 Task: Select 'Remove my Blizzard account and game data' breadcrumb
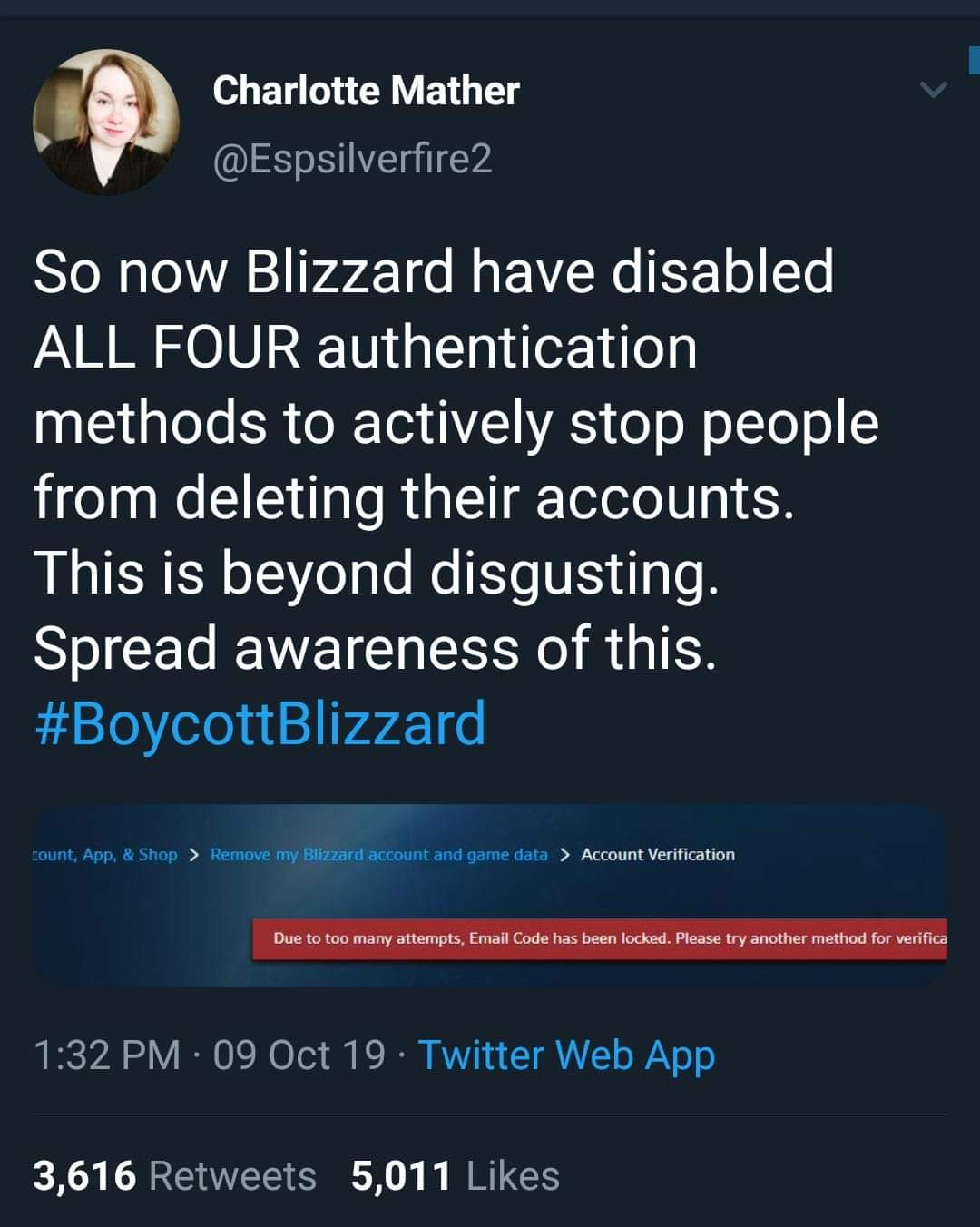[378, 855]
